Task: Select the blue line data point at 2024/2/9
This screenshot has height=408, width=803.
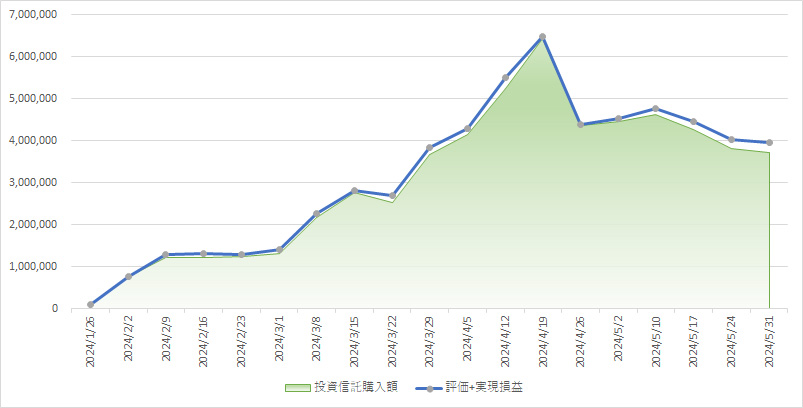Action: click(166, 254)
